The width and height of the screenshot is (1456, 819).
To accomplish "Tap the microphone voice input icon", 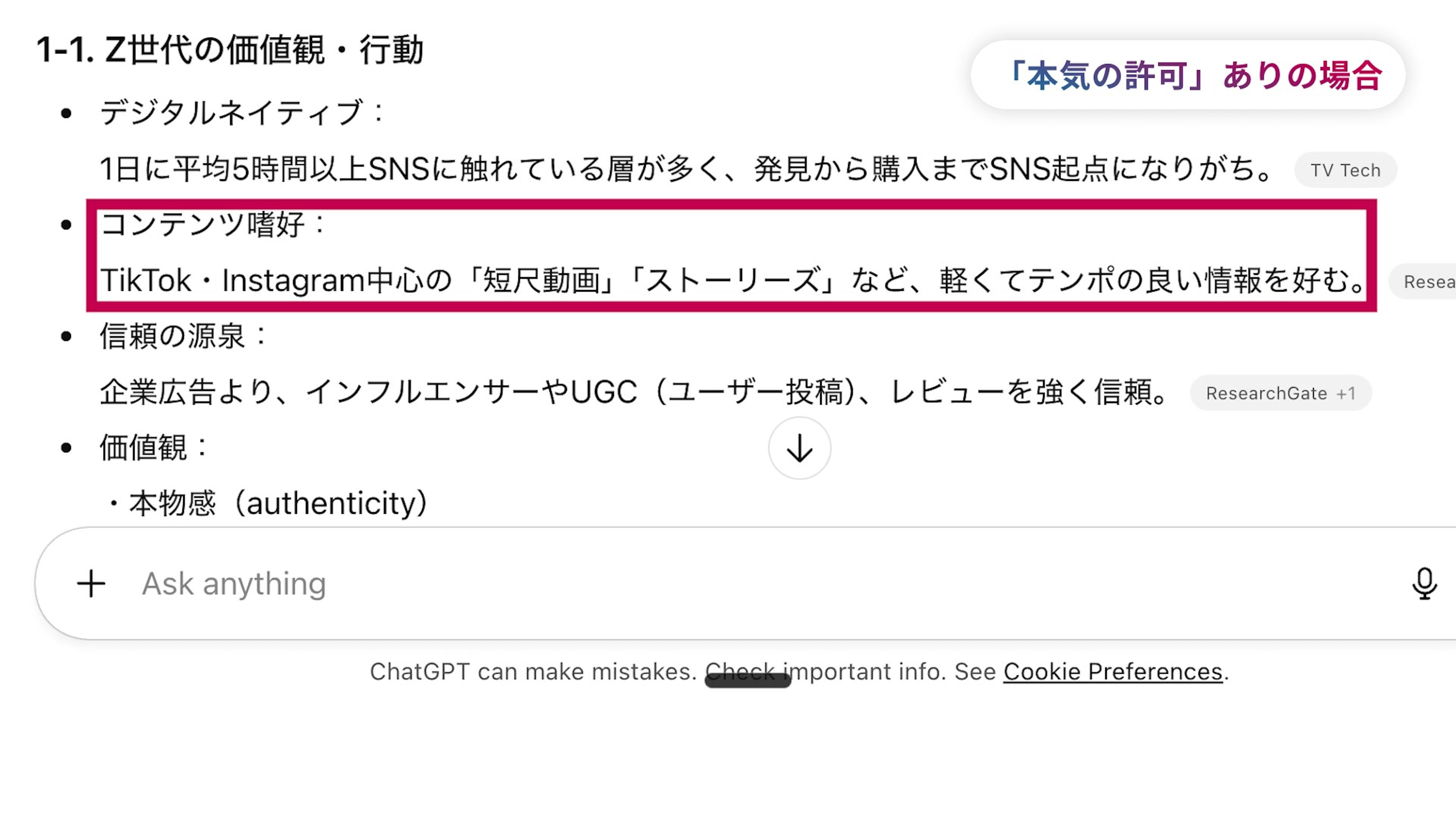I will point(1424,583).
